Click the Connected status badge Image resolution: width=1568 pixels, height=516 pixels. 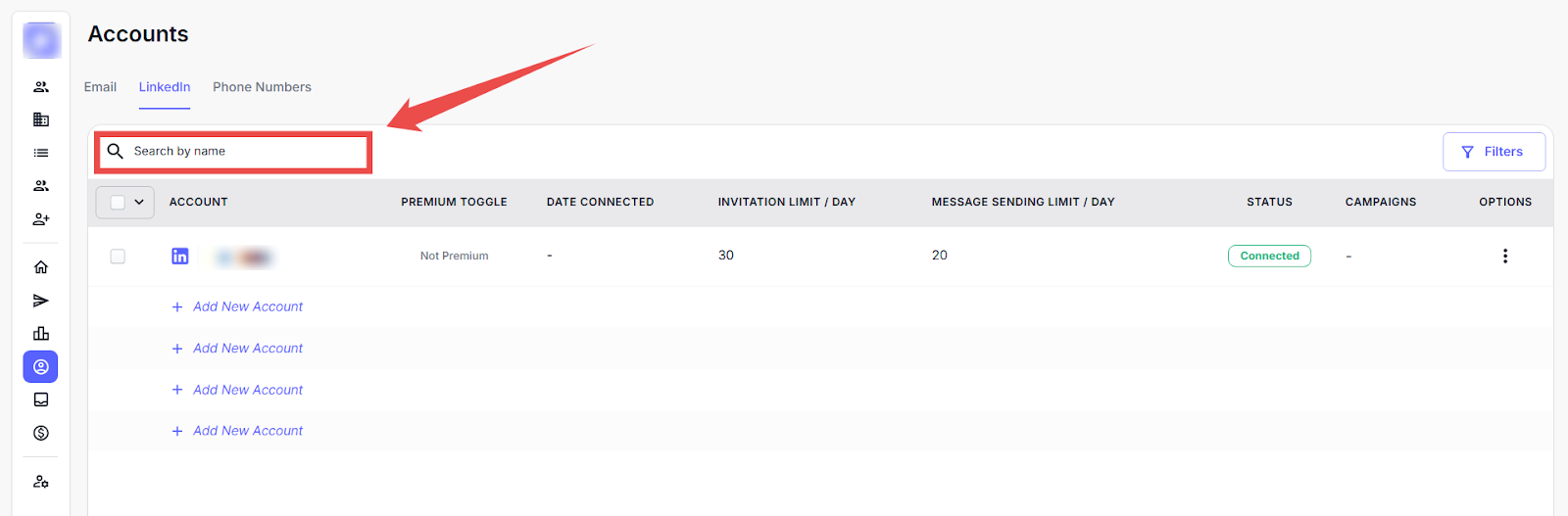pyautogui.click(x=1269, y=257)
